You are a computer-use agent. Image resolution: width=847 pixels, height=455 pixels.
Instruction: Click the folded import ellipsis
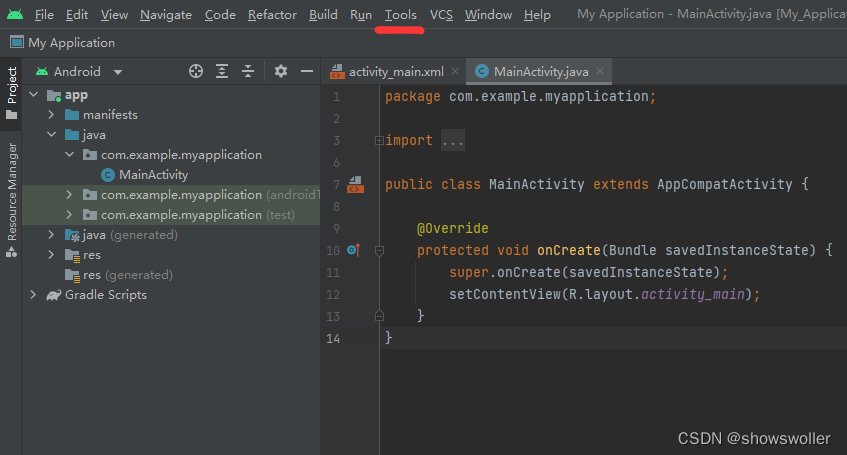point(453,140)
